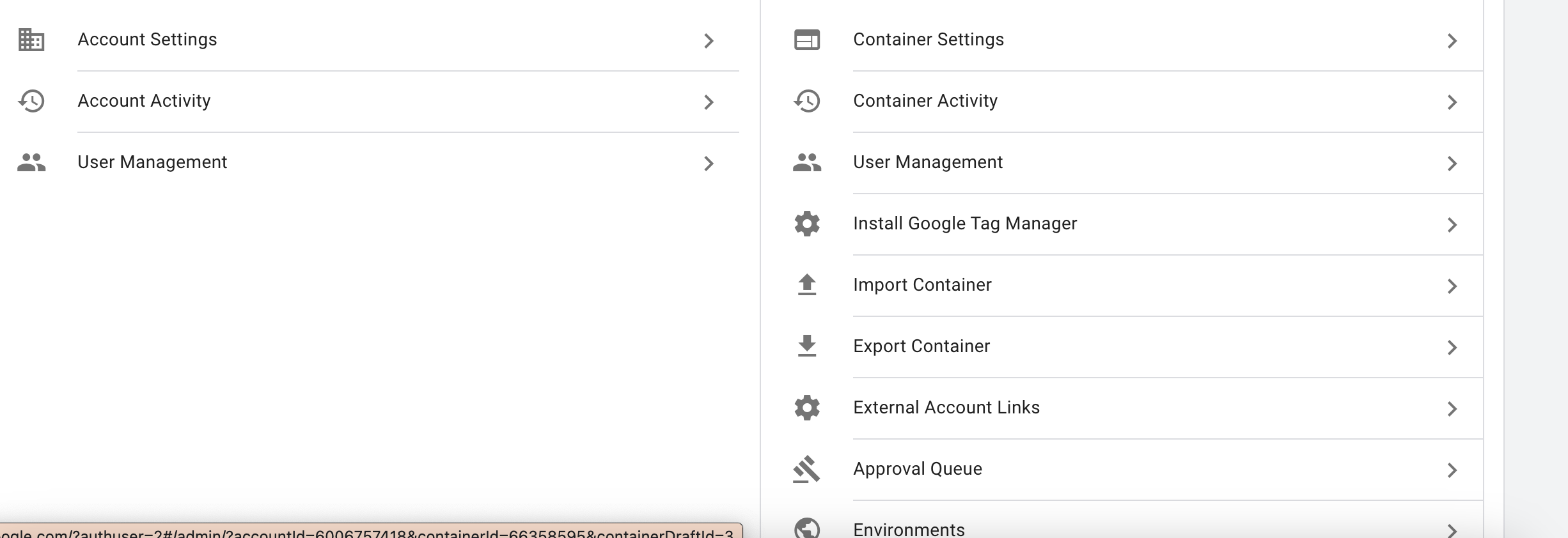The height and width of the screenshot is (538, 1568).
Task: Click the account User Management people icon
Action: pyautogui.click(x=31, y=162)
